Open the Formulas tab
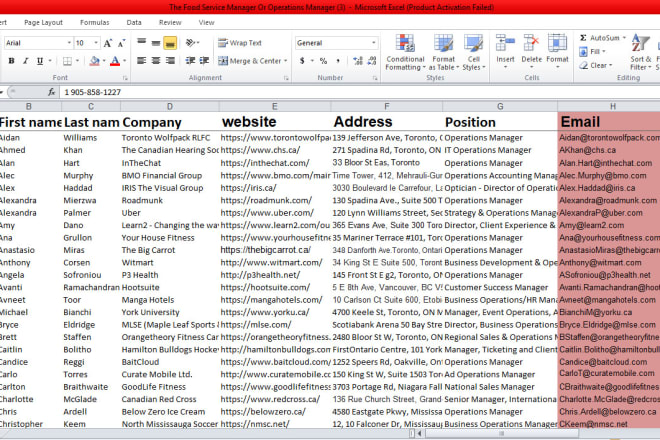 (x=95, y=23)
